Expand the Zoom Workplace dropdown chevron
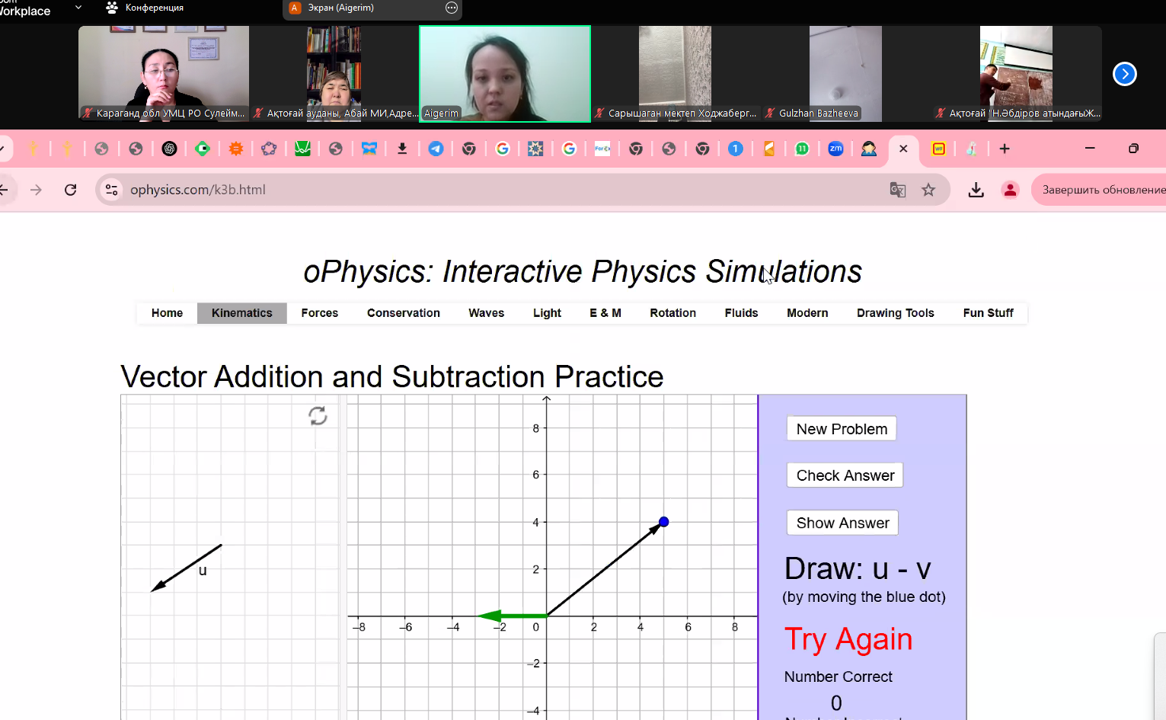1166x720 pixels. click(x=78, y=8)
